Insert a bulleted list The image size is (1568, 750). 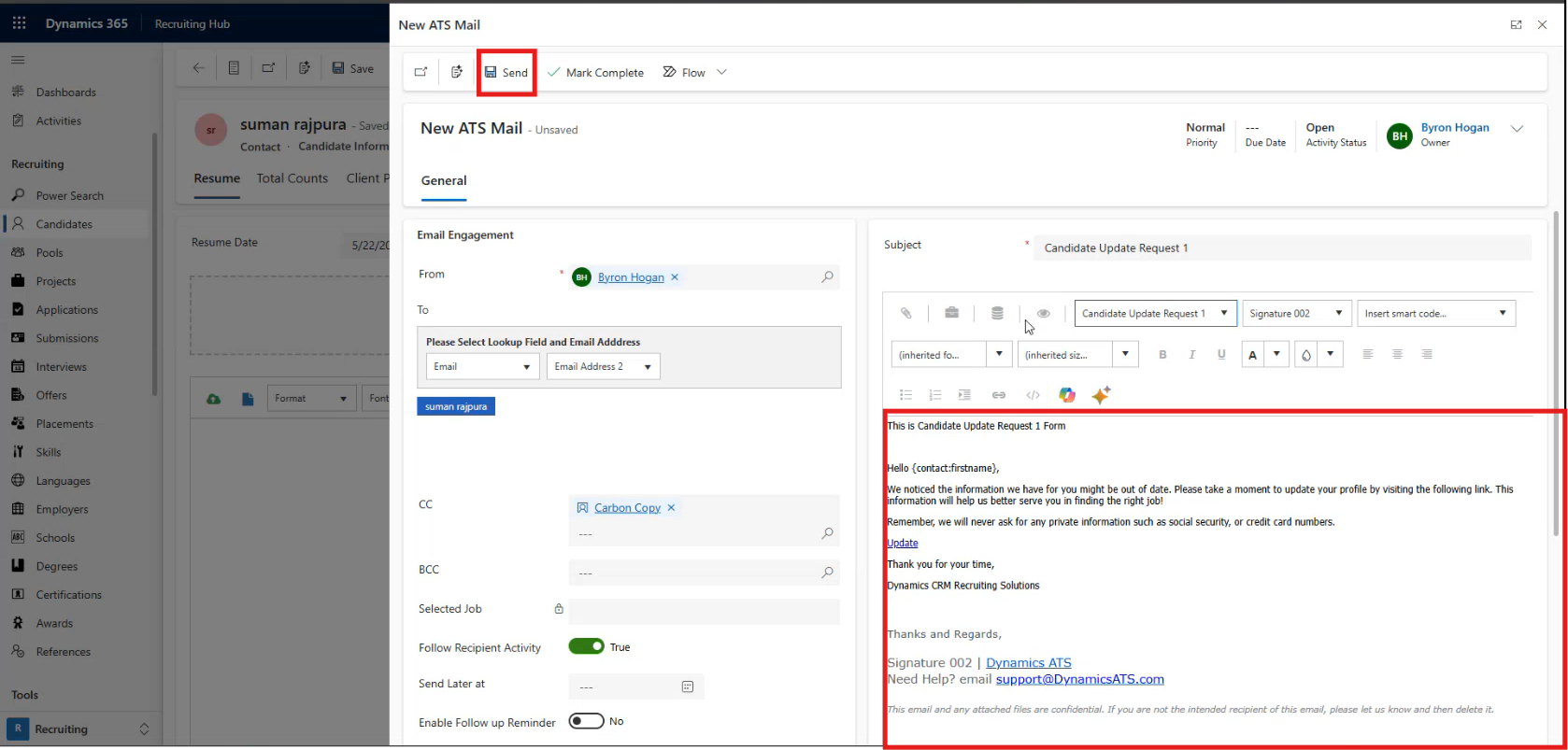[x=905, y=395]
